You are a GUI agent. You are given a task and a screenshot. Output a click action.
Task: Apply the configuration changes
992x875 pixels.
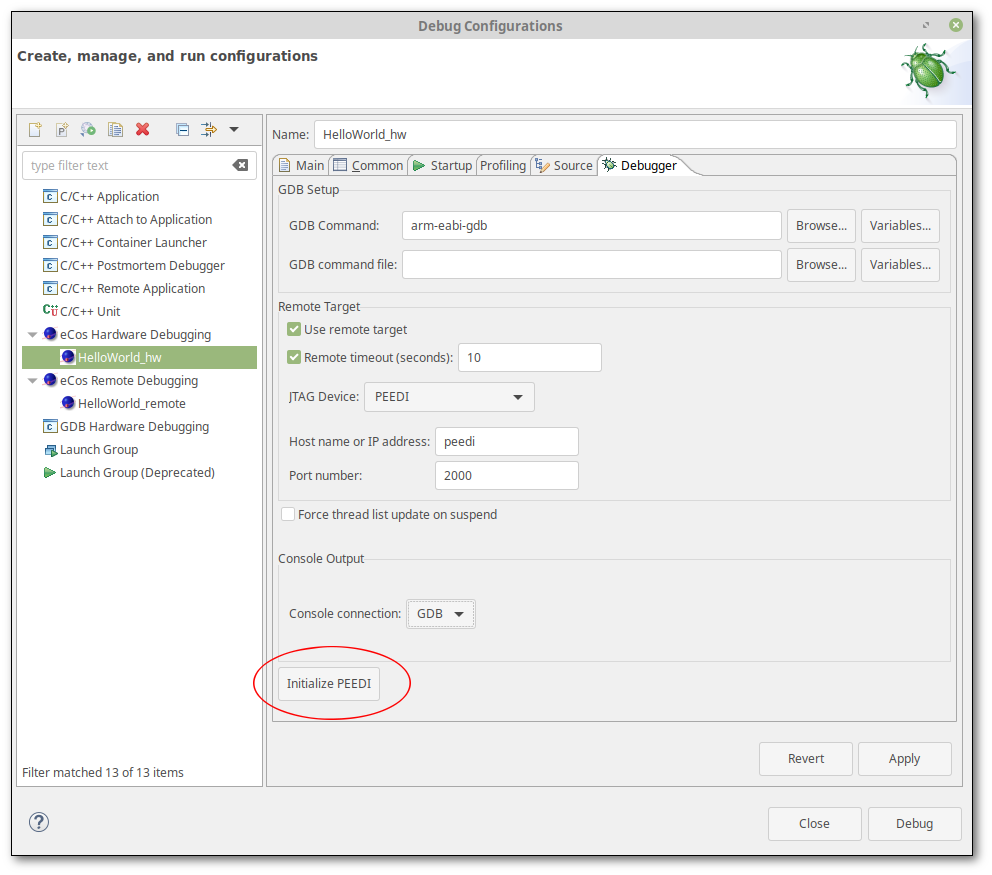click(x=904, y=758)
